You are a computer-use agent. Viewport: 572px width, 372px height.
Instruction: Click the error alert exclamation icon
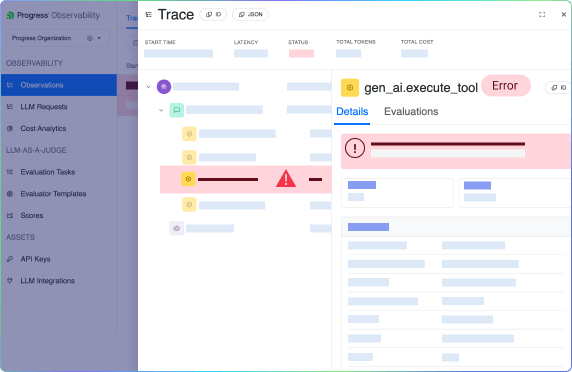click(355, 148)
